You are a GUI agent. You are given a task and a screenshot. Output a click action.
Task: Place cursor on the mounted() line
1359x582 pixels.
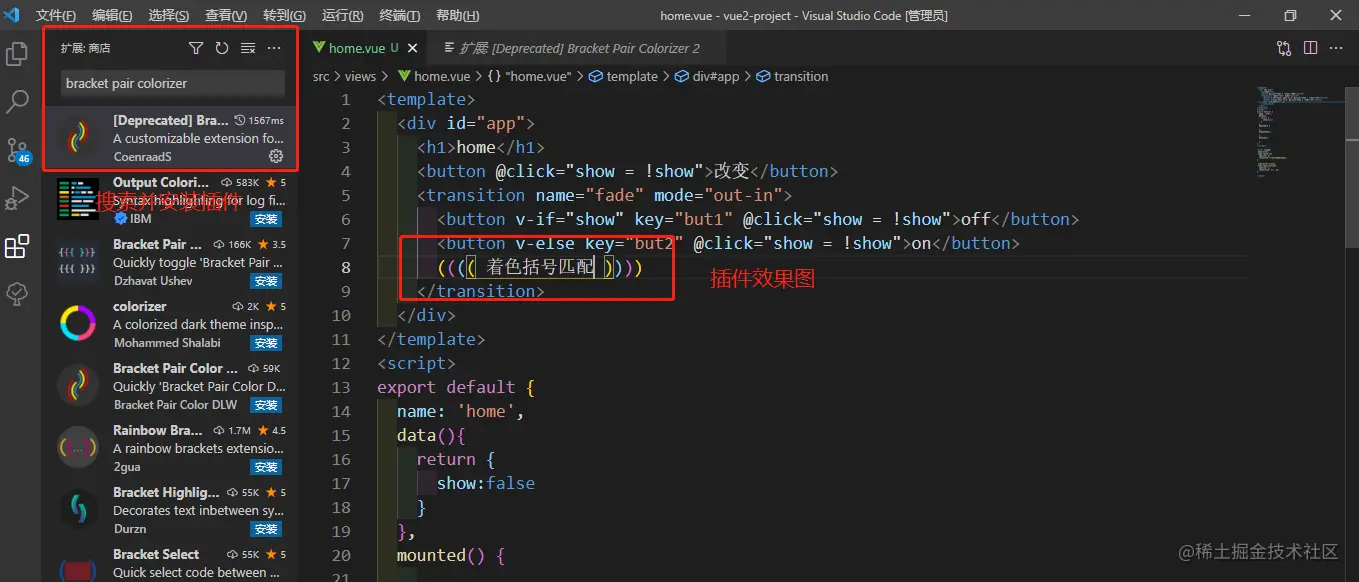451,555
